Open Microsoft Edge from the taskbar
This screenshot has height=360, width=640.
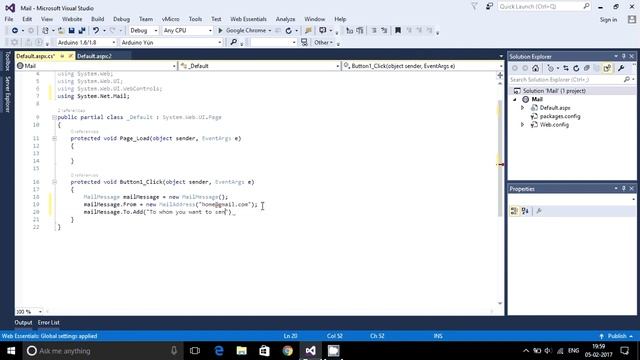(x=219, y=351)
